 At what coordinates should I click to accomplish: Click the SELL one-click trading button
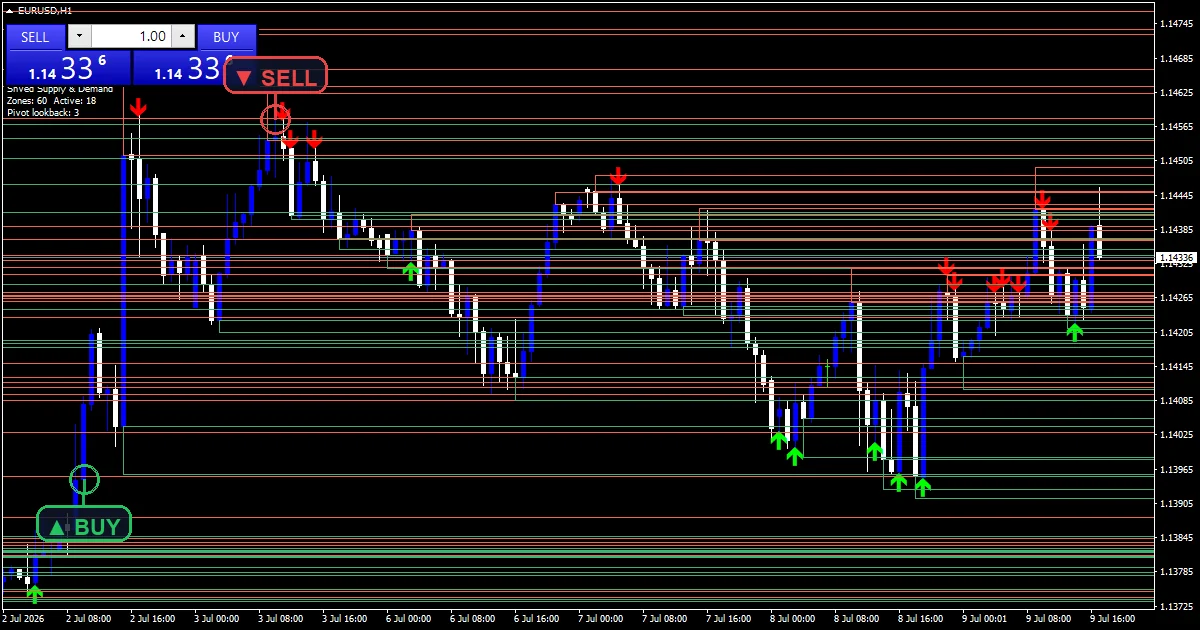click(x=35, y=37)
